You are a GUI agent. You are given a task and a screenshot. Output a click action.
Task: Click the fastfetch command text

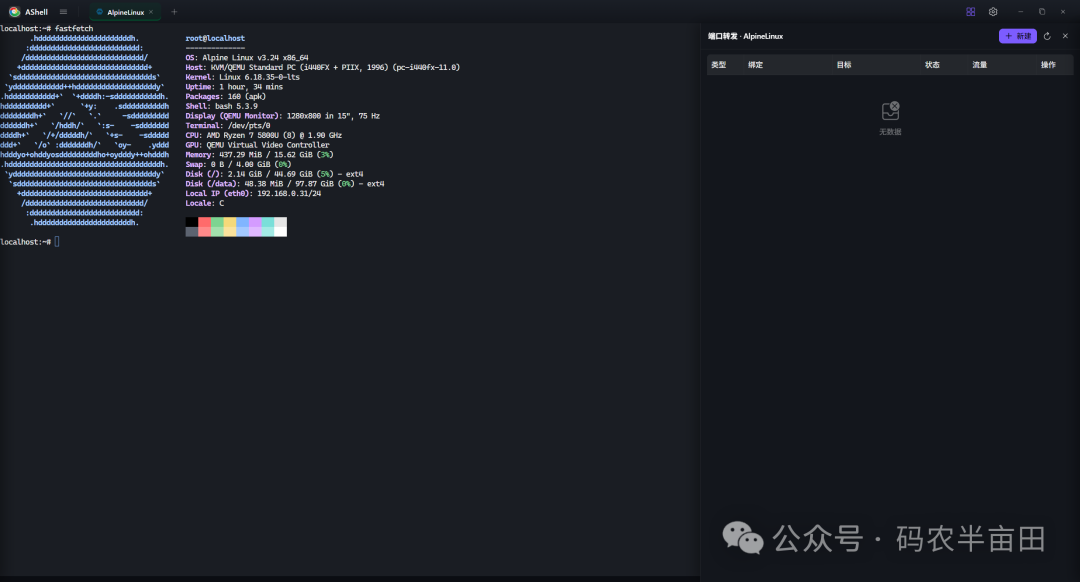click(x=74, y=28)
